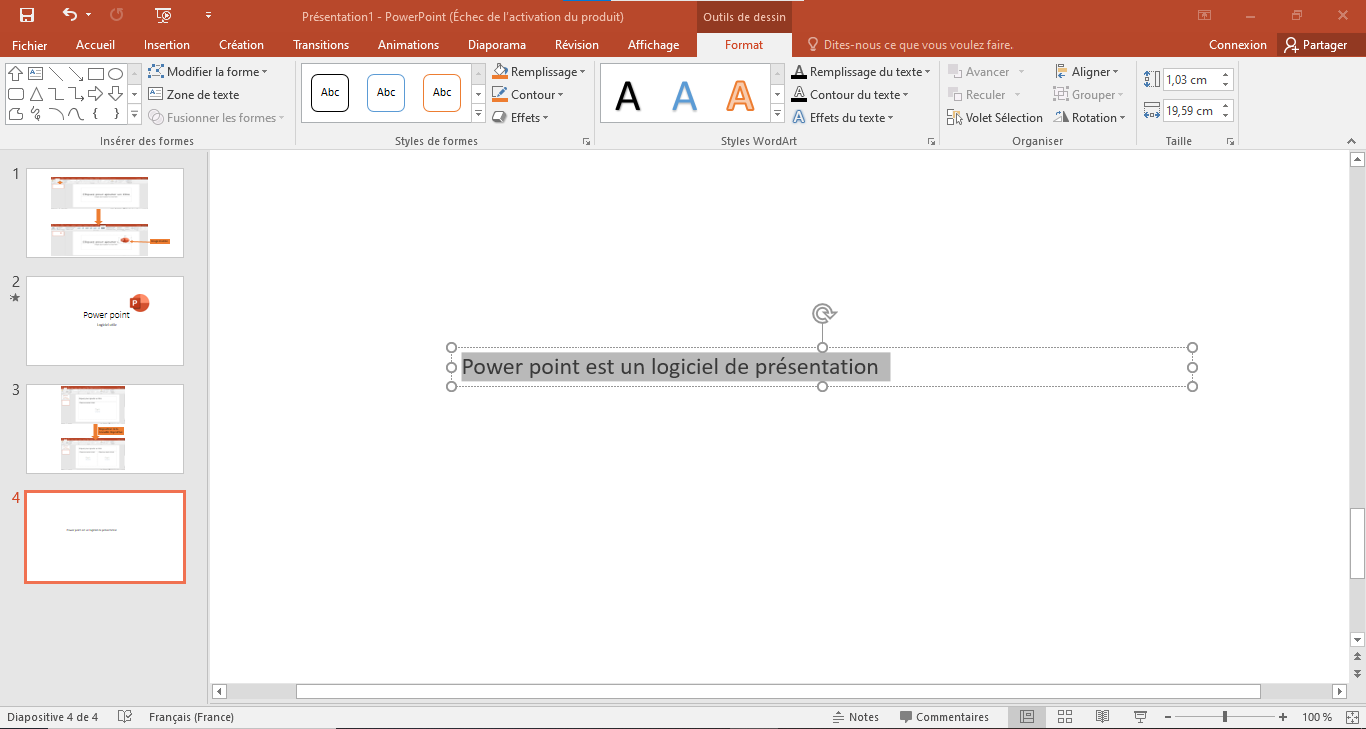Image resolution: width=1366 pixels, height=729 pixels.
Task: Select the rectangle shape
Action: coord(95,74)
